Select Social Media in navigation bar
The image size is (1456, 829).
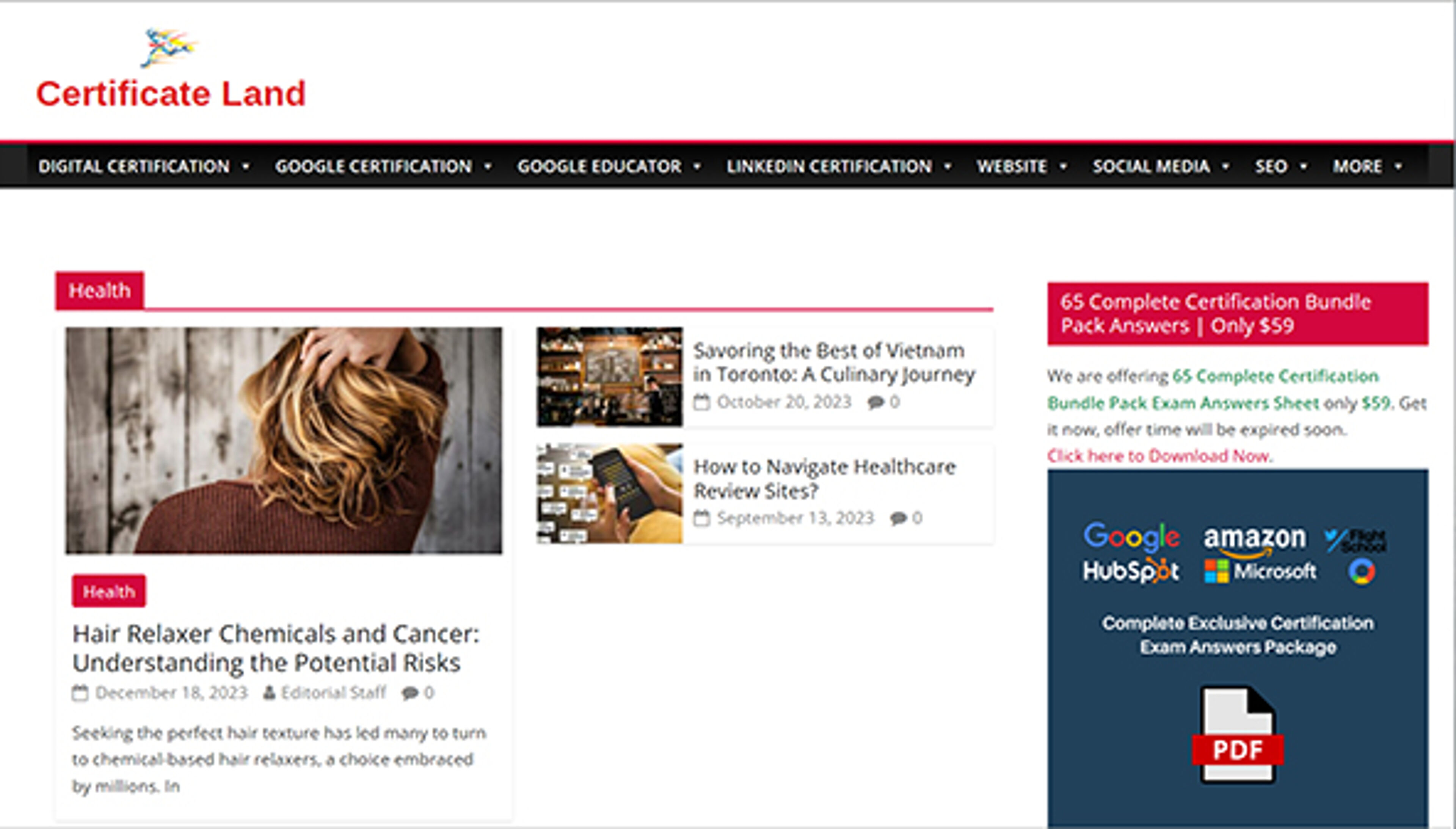click(1151, 166)
